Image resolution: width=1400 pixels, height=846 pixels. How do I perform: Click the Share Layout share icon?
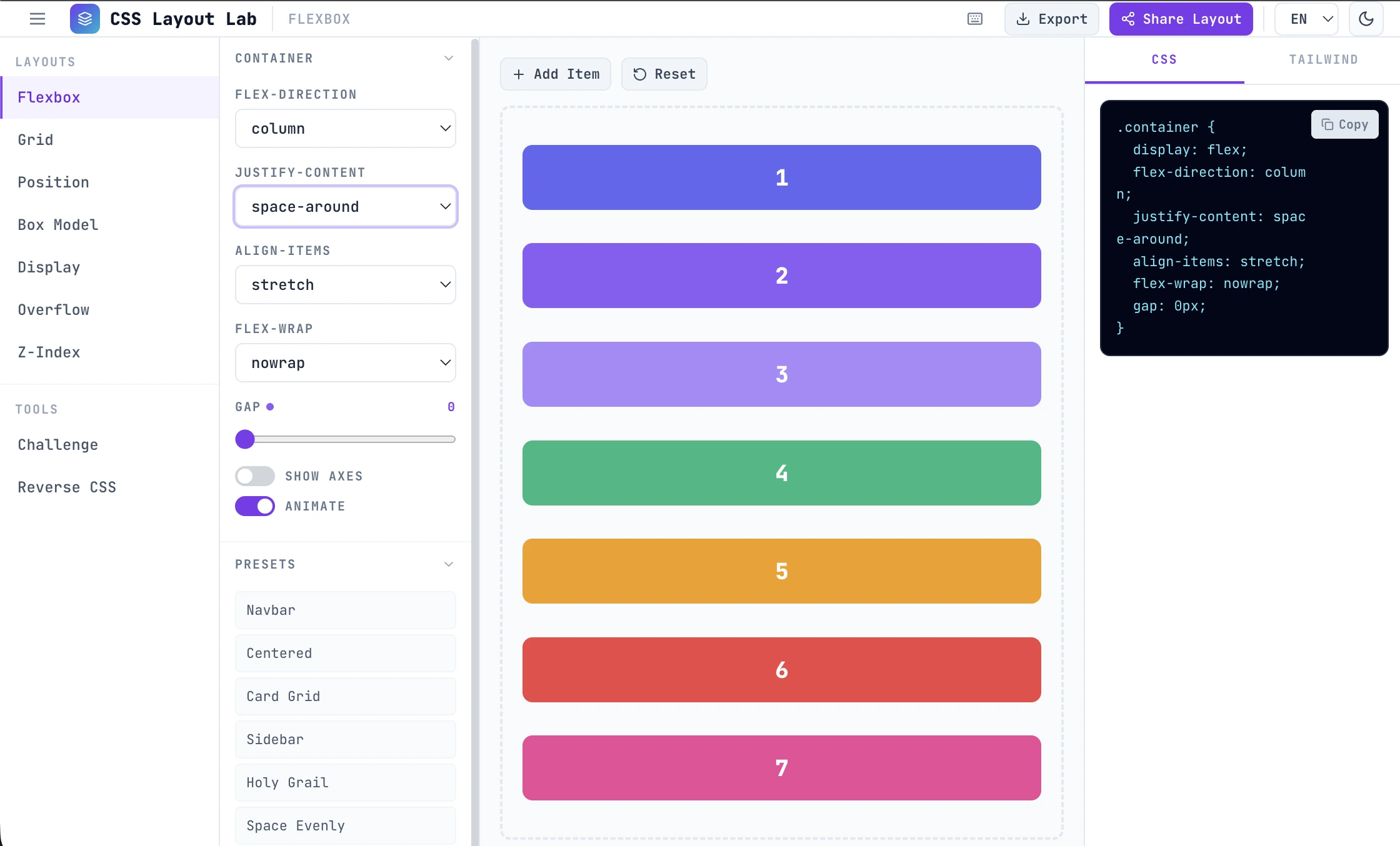[1129, 19]
